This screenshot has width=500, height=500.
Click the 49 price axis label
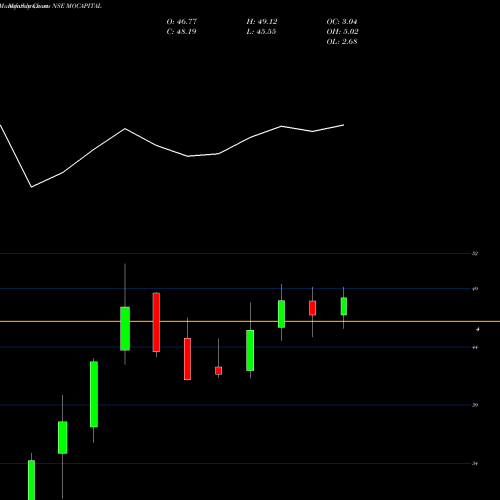[x=475, y=289]
